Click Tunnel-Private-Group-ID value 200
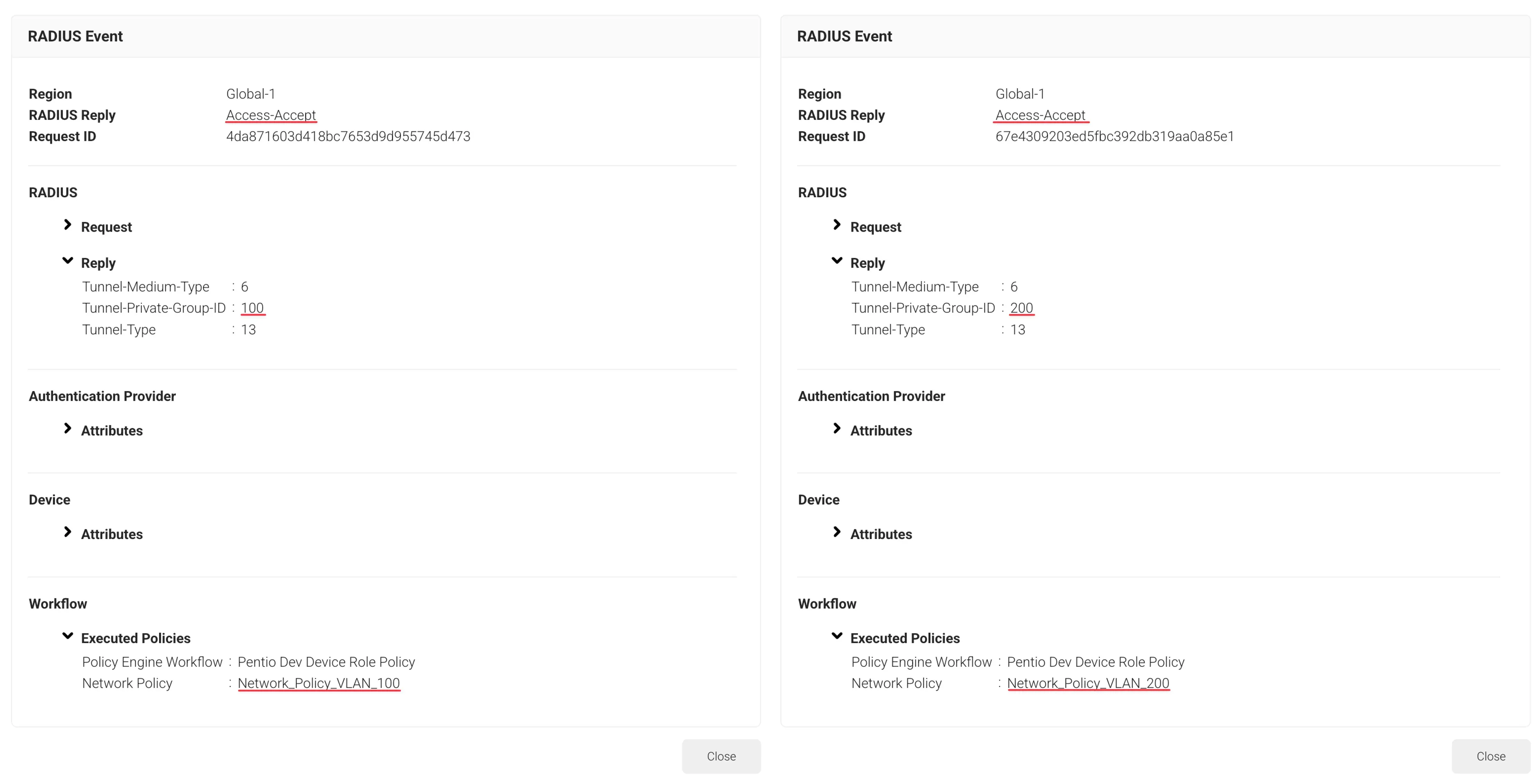This screenshot has height=784, width=1540. point(1021,308)
